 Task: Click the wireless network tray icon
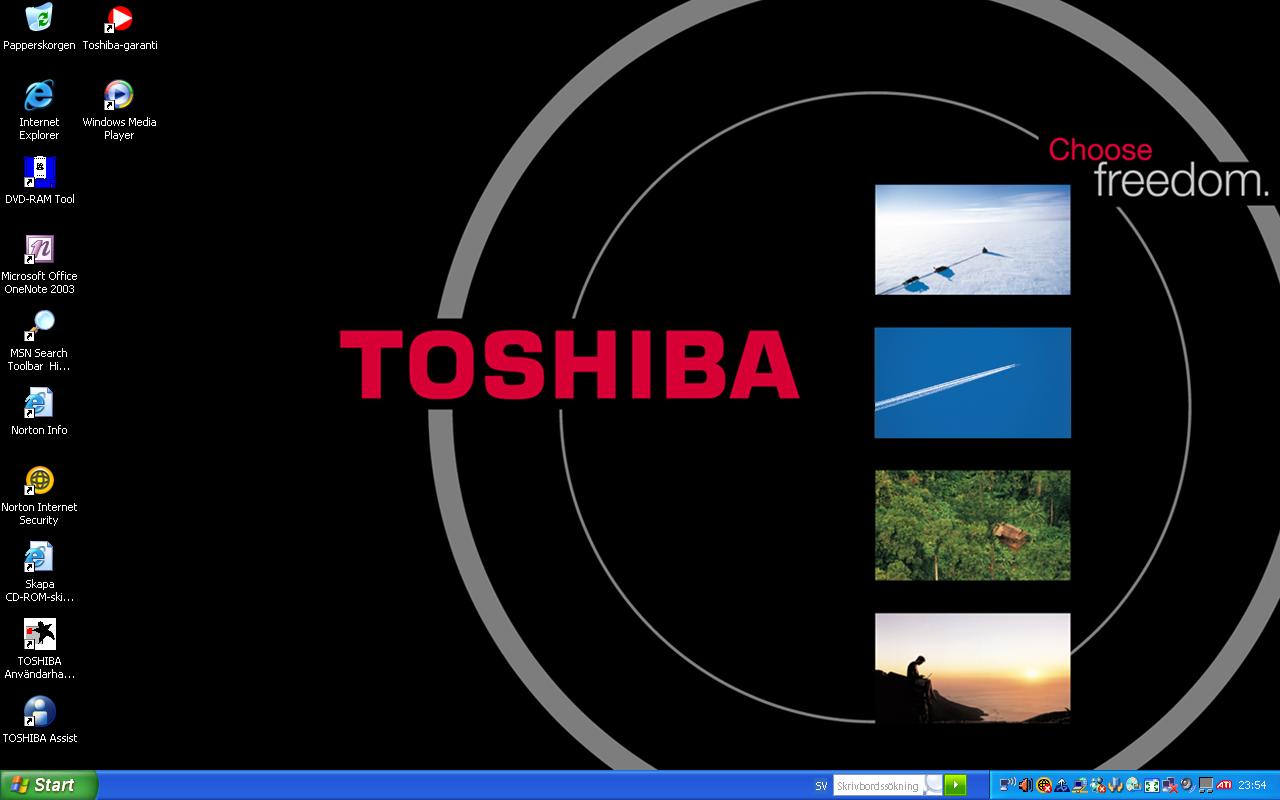1008,785
